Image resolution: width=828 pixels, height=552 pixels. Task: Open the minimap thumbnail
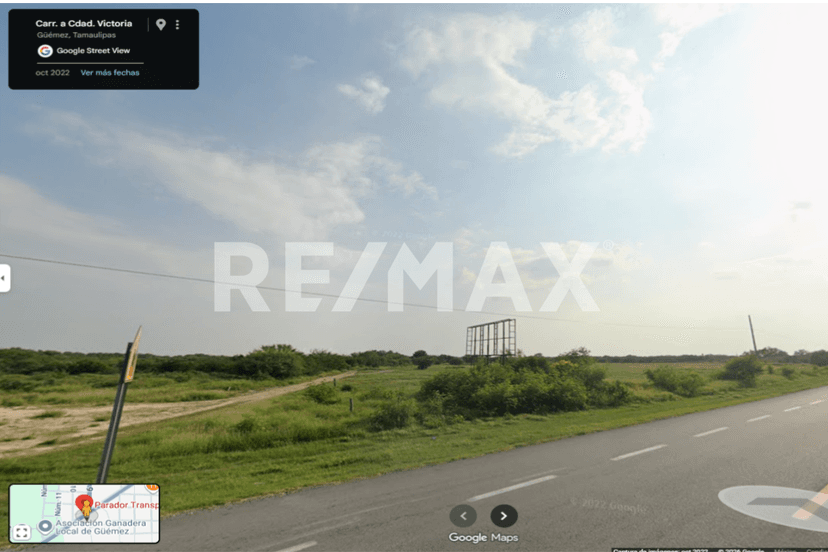click(x=84, y=513)
